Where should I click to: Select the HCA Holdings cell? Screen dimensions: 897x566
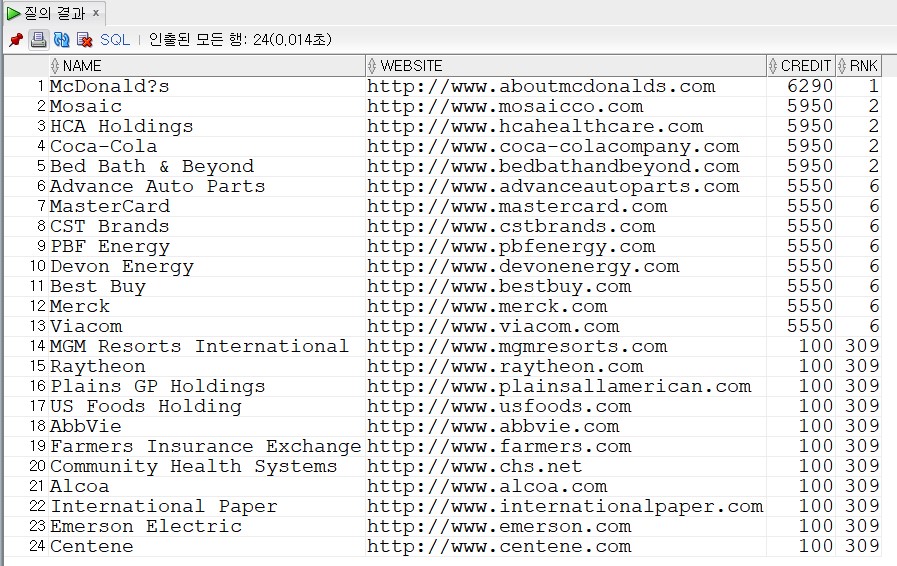[x=207, y=126]
